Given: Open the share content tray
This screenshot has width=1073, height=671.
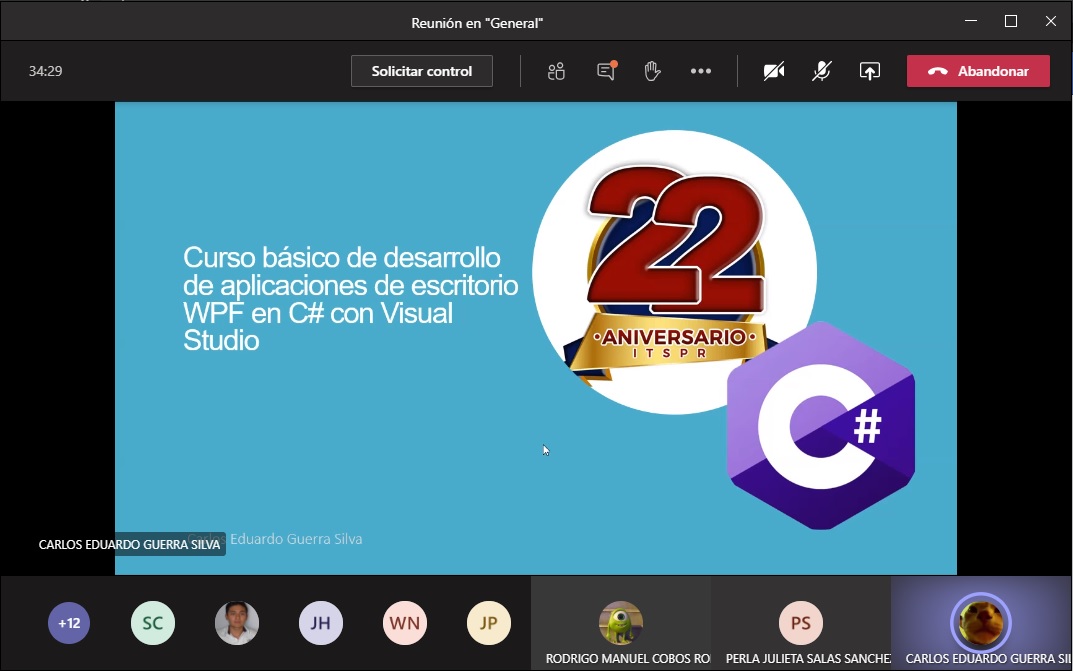Looking at the screenshot, I should pos(870,71).
